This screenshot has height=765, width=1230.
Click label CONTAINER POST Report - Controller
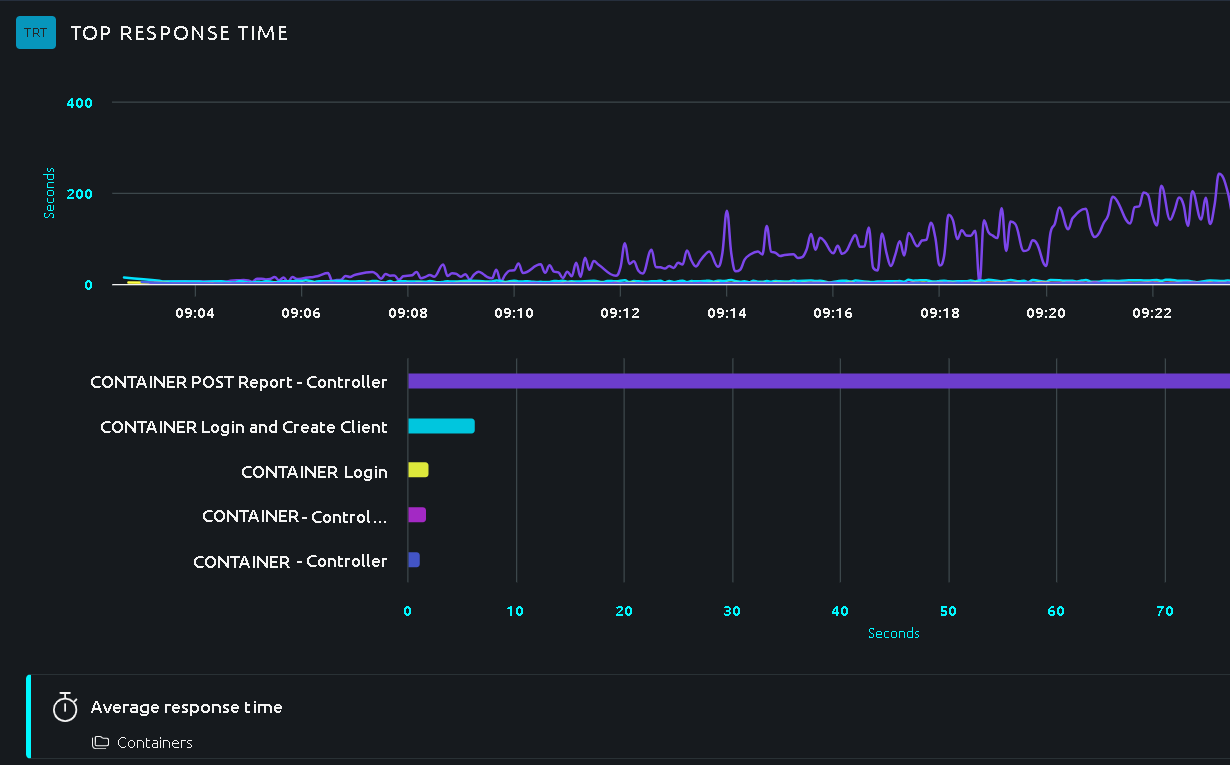click(x=238, y=382)
